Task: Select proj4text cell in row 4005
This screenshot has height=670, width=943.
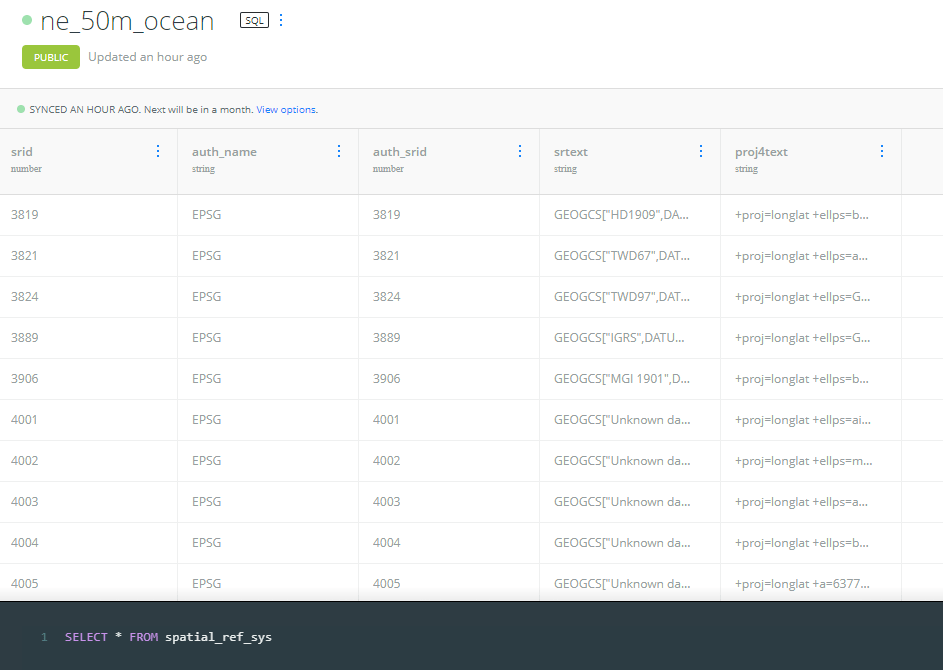Action: click(x=811, y=583)
